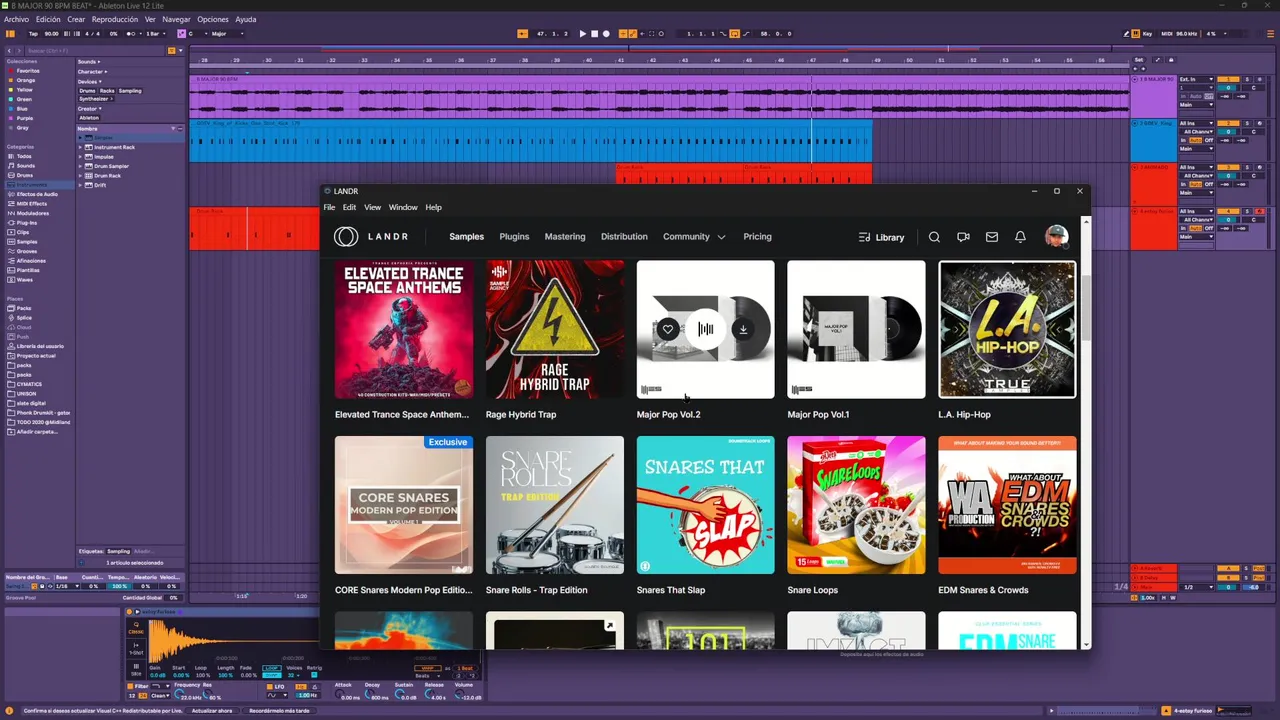Toggle the Simpler LFO on switch
This screenshot has width=1280, height=720.
coord(269,687)
